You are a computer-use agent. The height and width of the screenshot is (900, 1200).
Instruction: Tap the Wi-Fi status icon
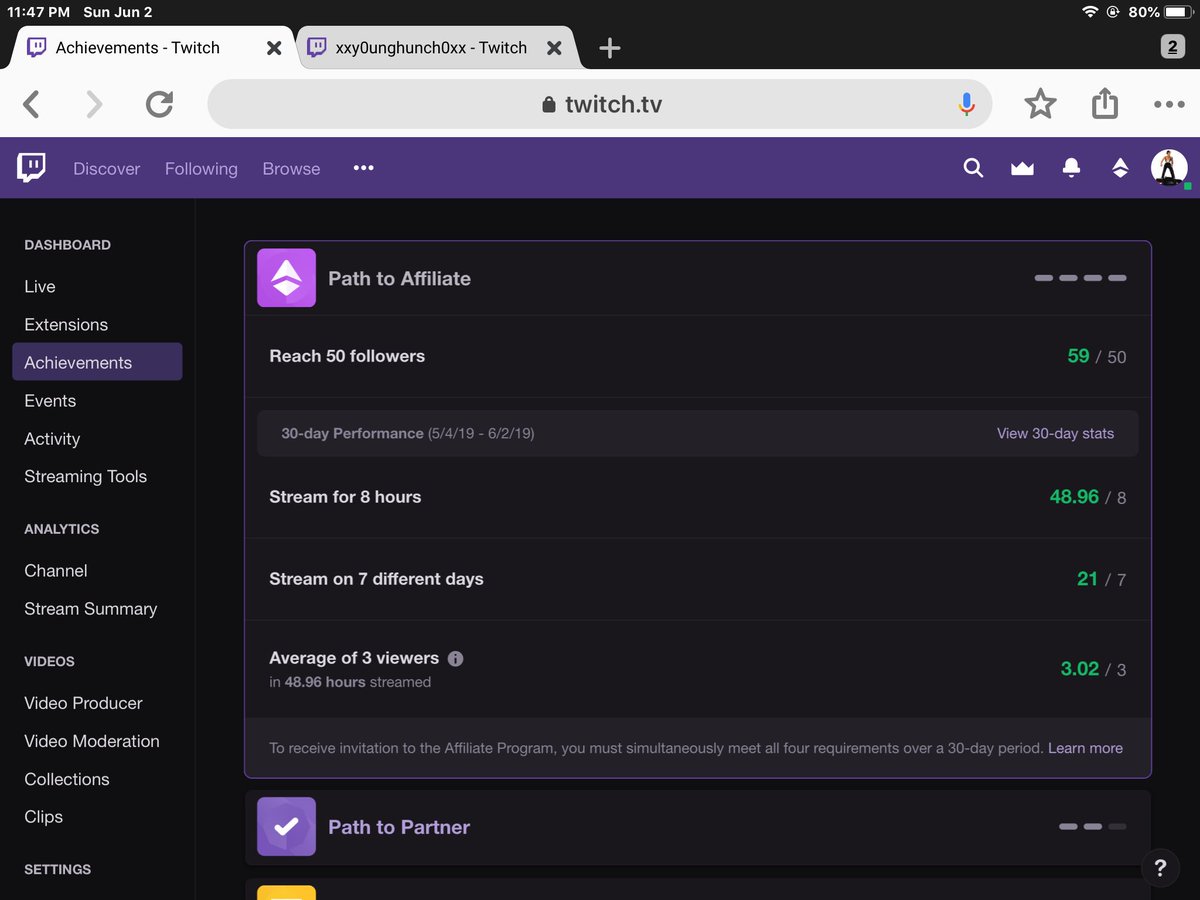(1089, 12)
